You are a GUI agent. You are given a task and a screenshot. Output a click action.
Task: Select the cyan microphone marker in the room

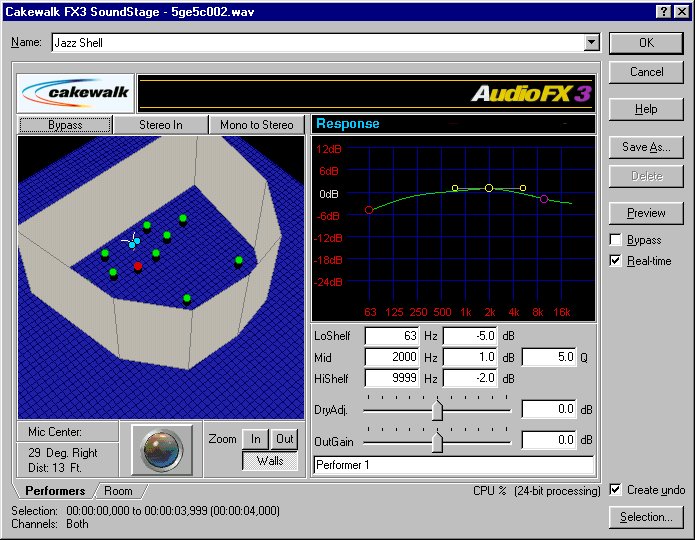(x=133, y=243)
